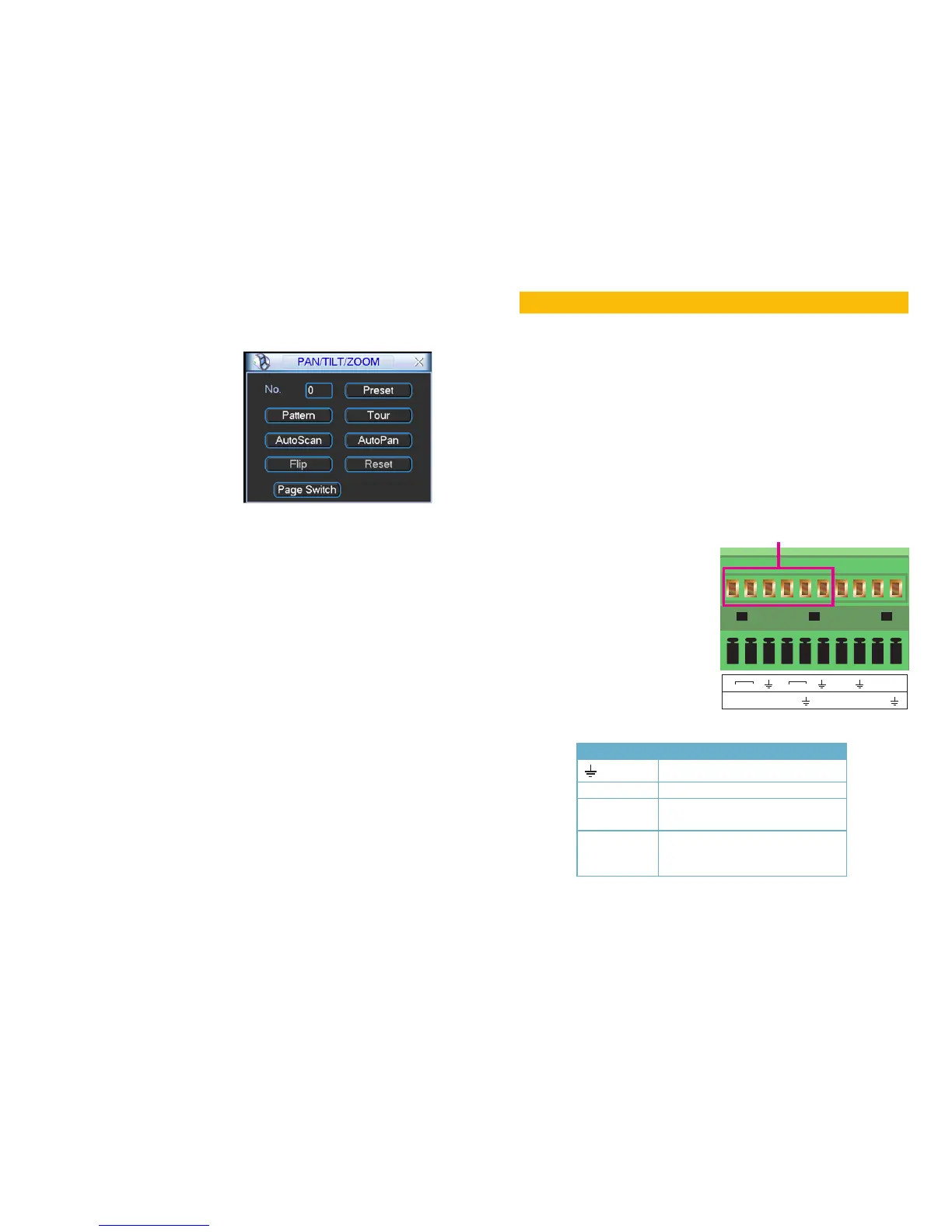Click the Pattern button
Viewport: 952px width, 1232px height.
[x=299, y=415]
